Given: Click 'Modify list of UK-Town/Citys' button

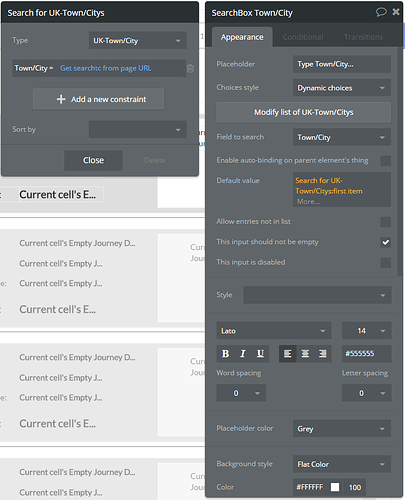Looking at the screenshot, I should [304, 112].
